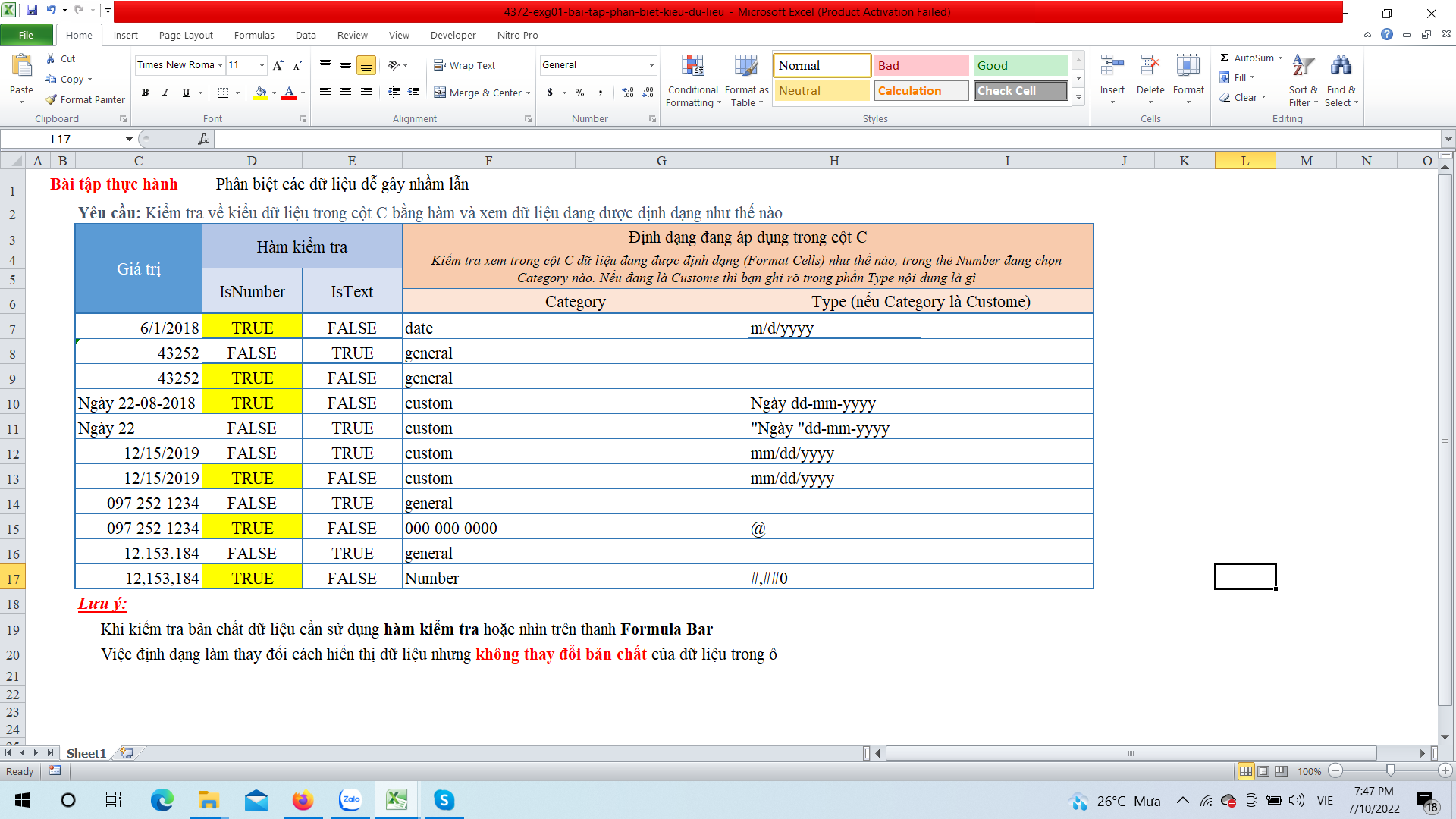Click the Percent Style icon
Screen dimensions: 1456x819
click(580, 93)
